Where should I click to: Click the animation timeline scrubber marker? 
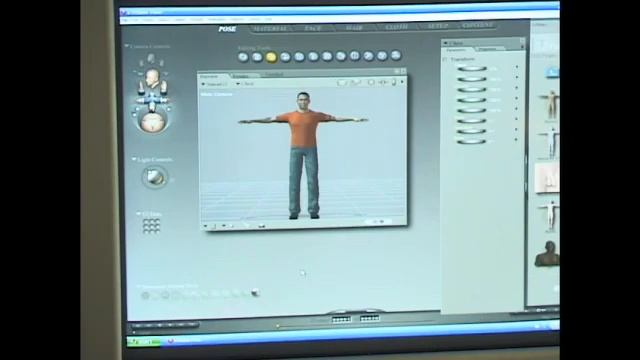point(278,326)
